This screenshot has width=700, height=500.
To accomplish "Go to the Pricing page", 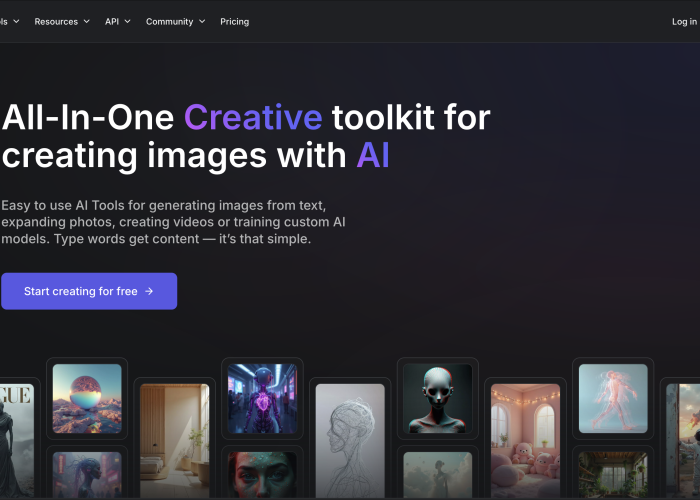I will coord(234,21).
